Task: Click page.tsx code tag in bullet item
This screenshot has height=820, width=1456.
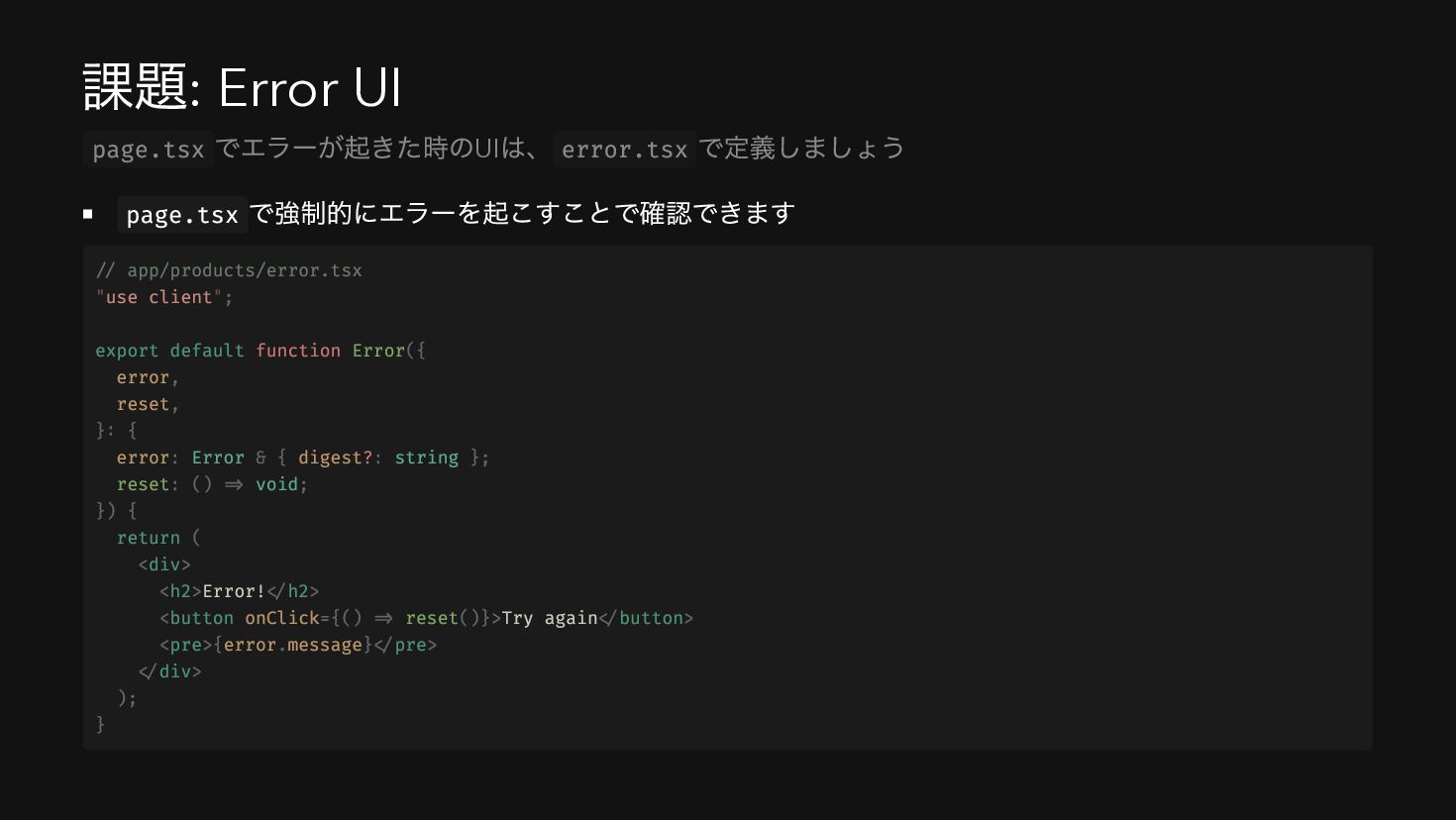Action: coord(182,215)
